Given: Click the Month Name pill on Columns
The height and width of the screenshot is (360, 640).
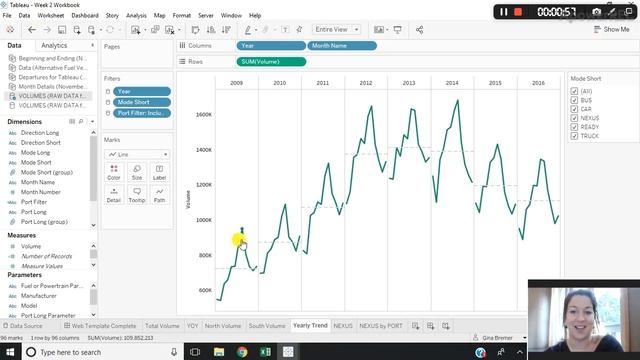Looking at the screenshot, I should pyautogui.click(x=342, y=46).
